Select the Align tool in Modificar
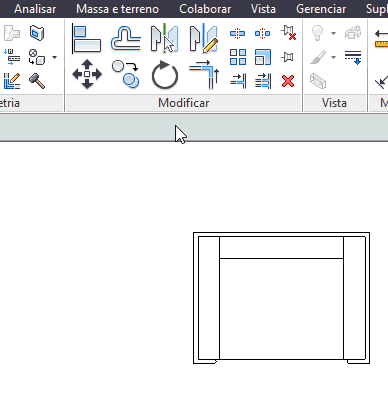The height and width of the screenshot is (416, 388). [87, 39]
